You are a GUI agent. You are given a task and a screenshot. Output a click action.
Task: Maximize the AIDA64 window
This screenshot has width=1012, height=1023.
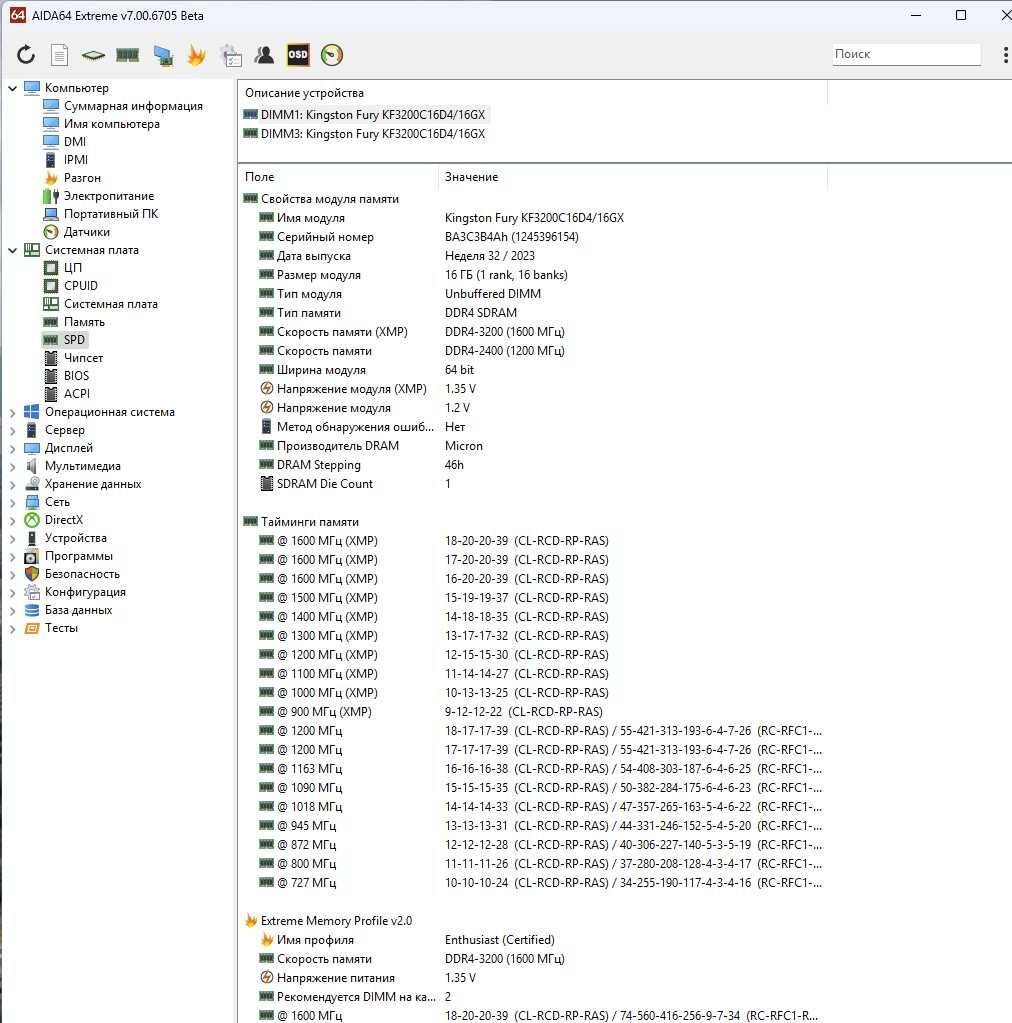coord(960,15)
